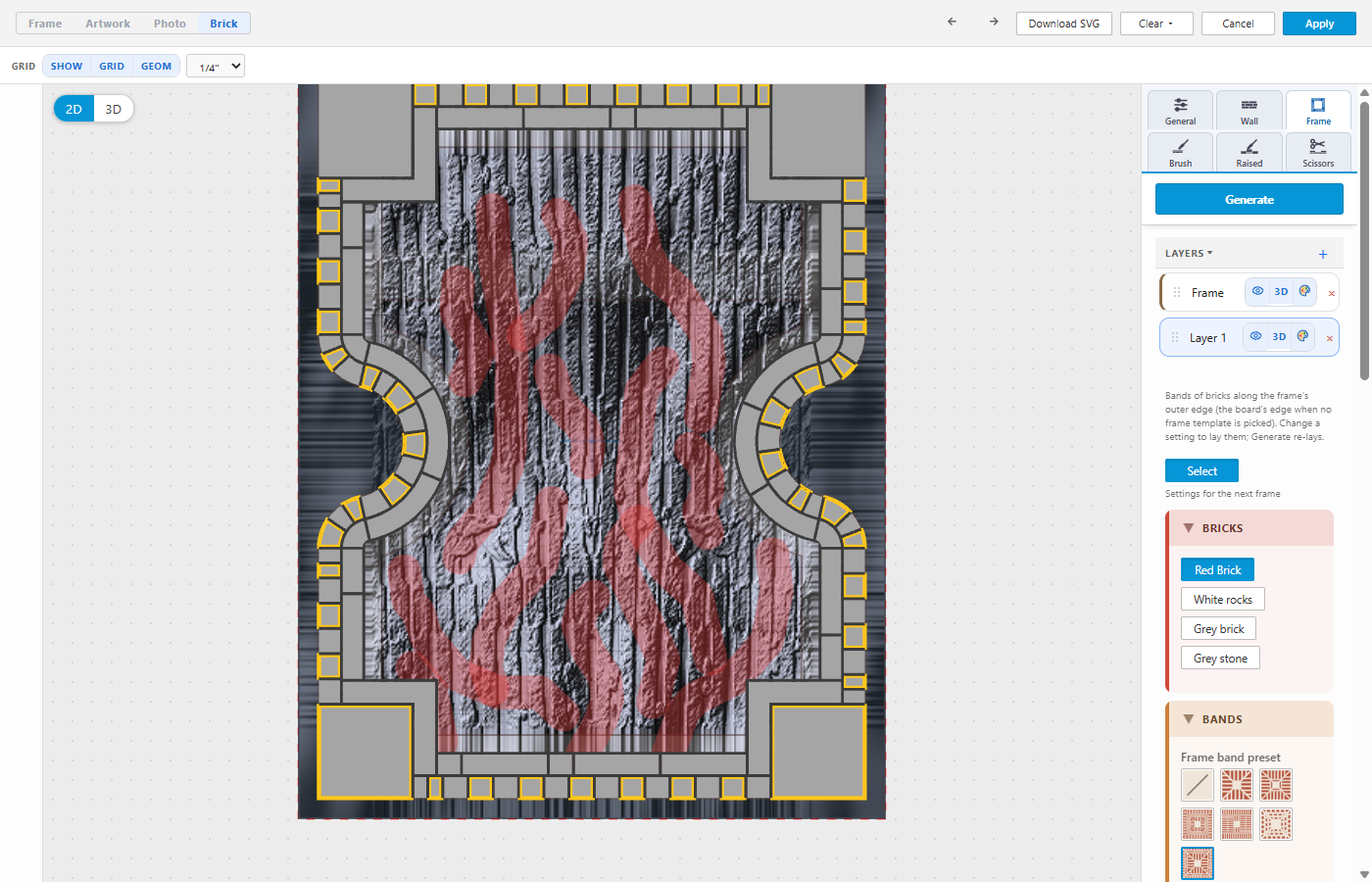1372x882 pixels.
Task: Click the Download SVG button
Action: click(1064, 24)
